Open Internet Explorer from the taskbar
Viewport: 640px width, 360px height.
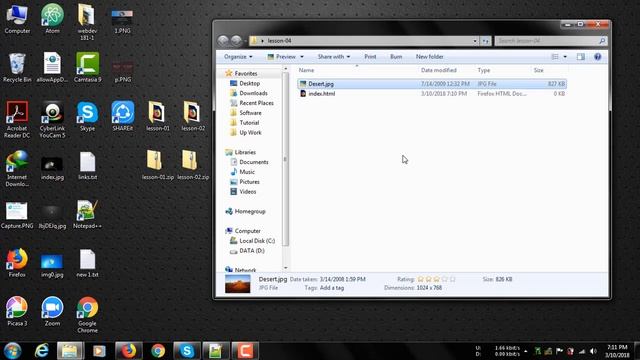point(41,351)
